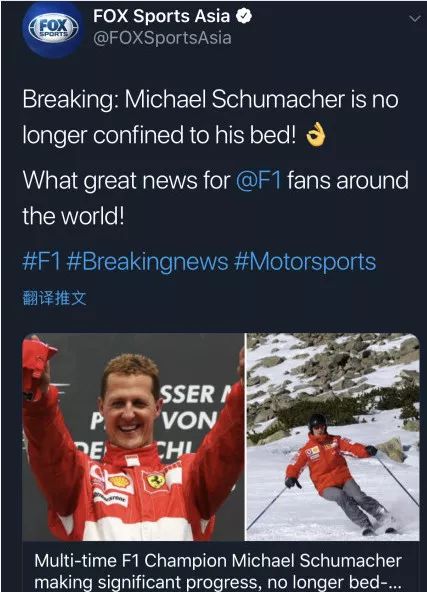The height and width of the screenshot is (592, 427).
Task: Open the photo of Schumacher celebrating
Action: [133, 437]
